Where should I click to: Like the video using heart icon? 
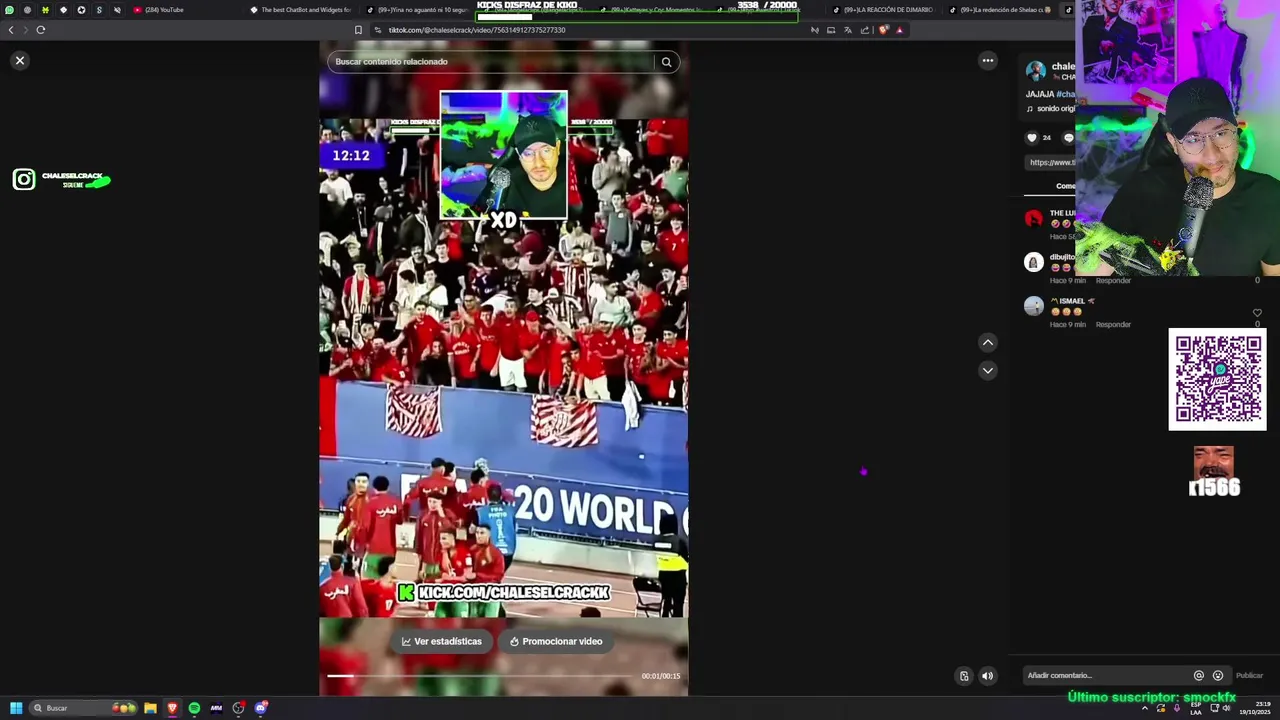tap(1032, 138)
